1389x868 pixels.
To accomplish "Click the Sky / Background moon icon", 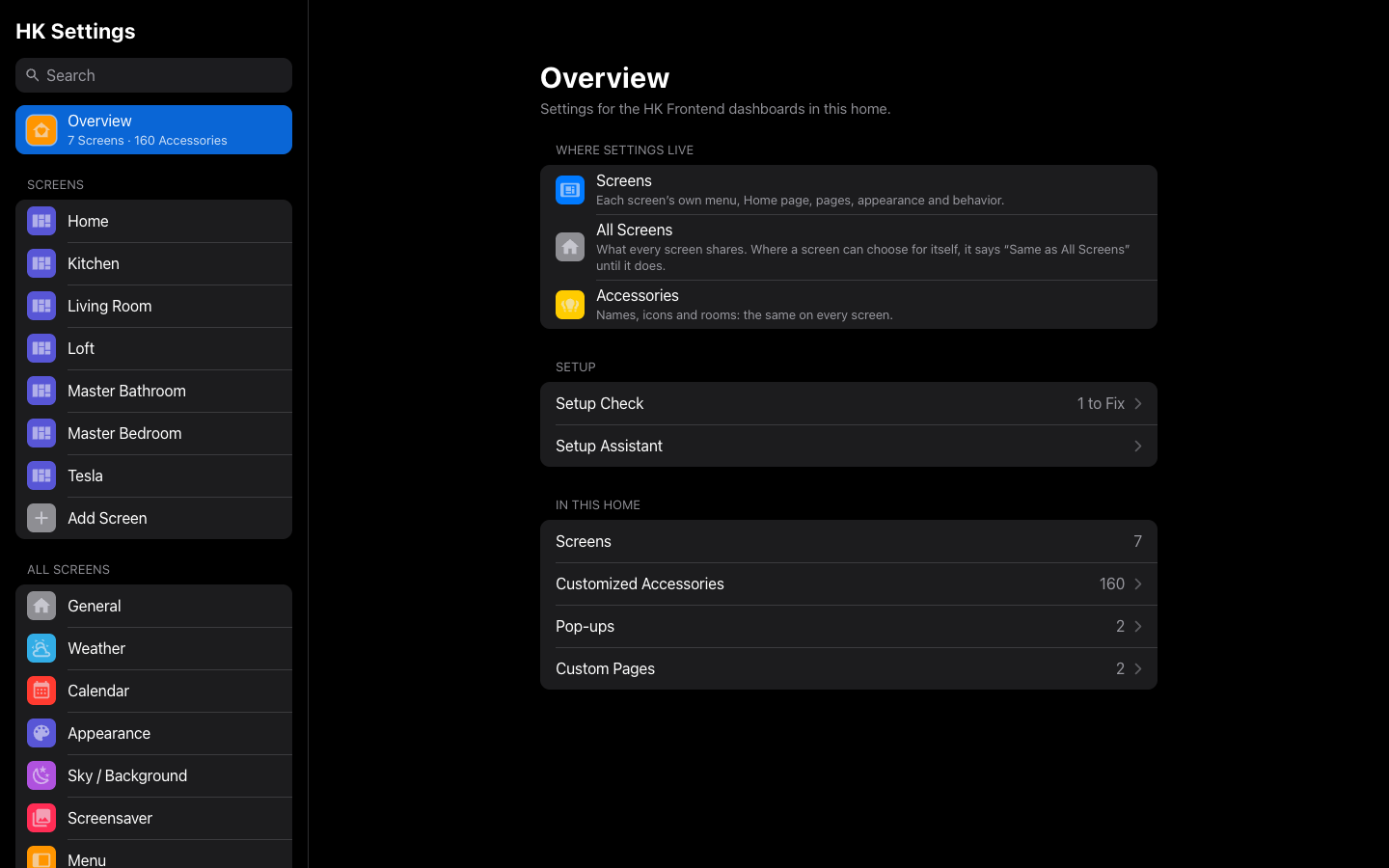I will coord(41,775).
